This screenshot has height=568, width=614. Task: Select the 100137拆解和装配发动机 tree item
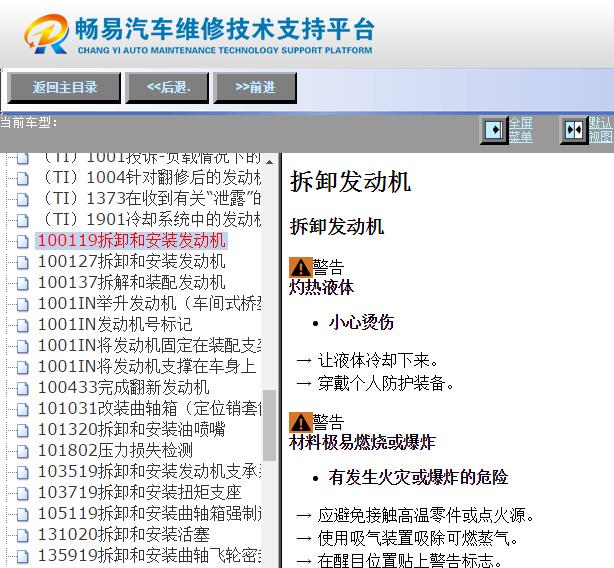point(132,282)
